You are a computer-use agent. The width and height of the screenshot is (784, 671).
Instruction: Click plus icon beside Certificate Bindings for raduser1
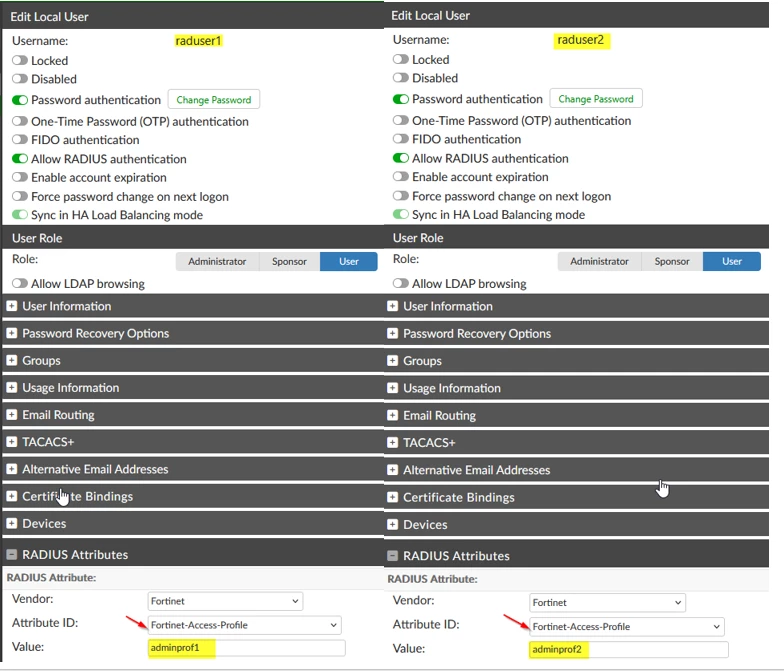12,496
